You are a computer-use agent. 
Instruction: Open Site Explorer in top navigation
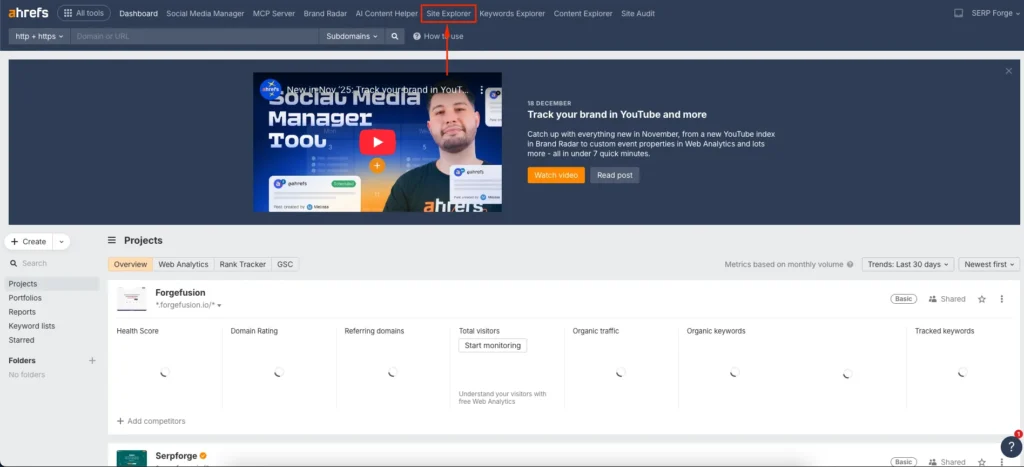(x=448, y=14)
